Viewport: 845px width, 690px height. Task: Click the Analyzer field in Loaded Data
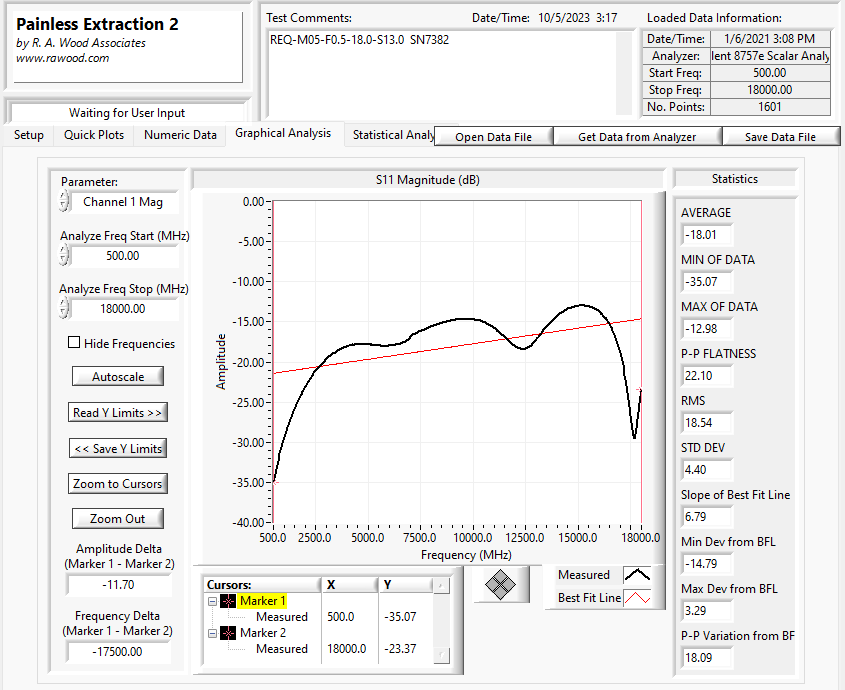770,56
